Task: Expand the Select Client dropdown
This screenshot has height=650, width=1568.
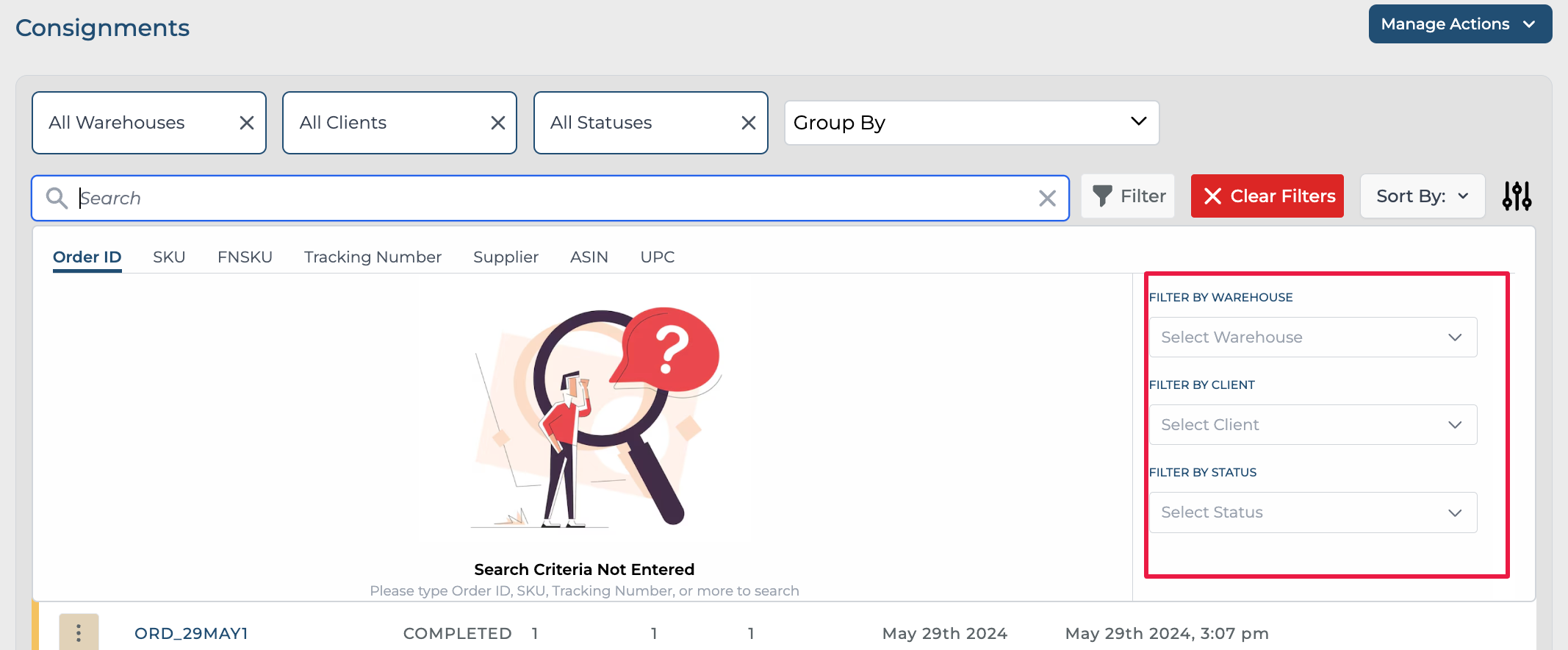Action: click(x=1312, y=425)
